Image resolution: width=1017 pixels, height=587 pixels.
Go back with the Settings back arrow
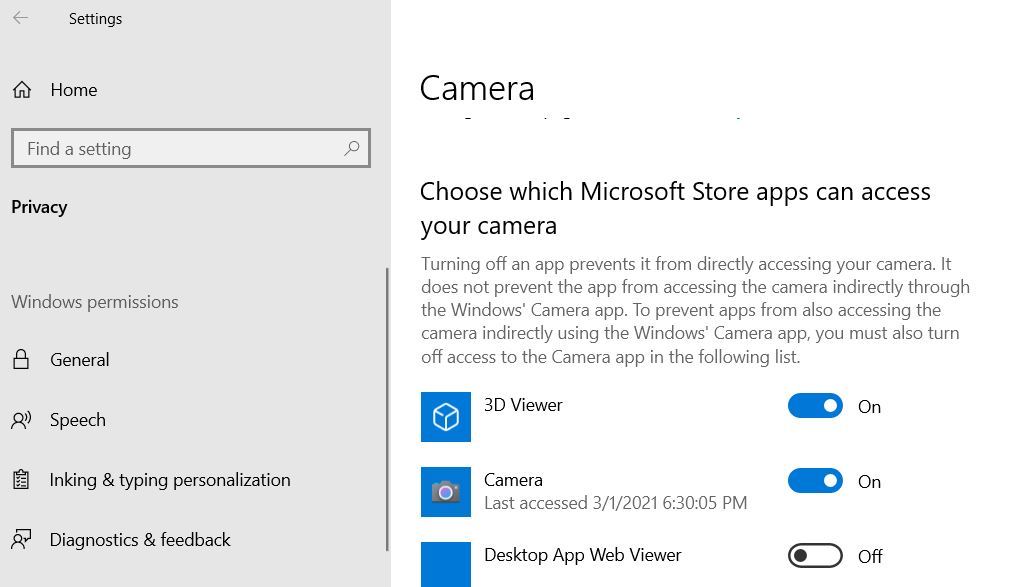click(21, 18)
